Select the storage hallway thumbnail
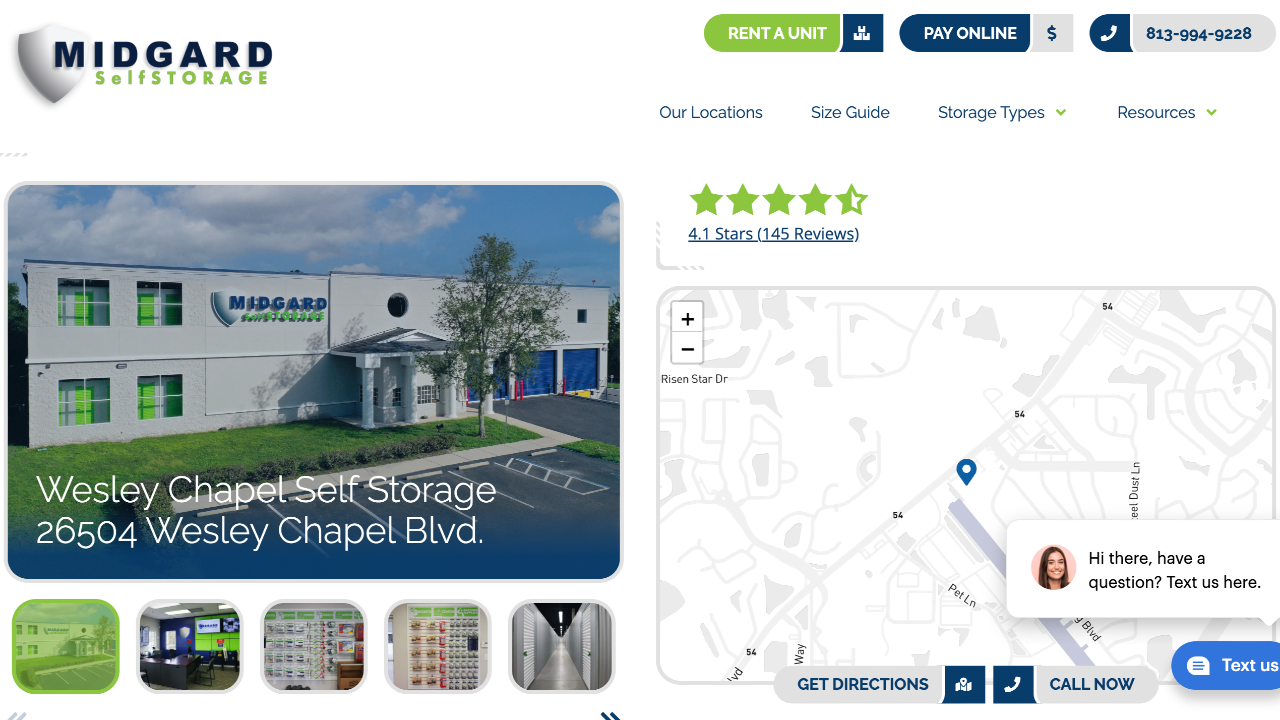The height and width of the screenshot is (720, 1280). coord(562,646)
